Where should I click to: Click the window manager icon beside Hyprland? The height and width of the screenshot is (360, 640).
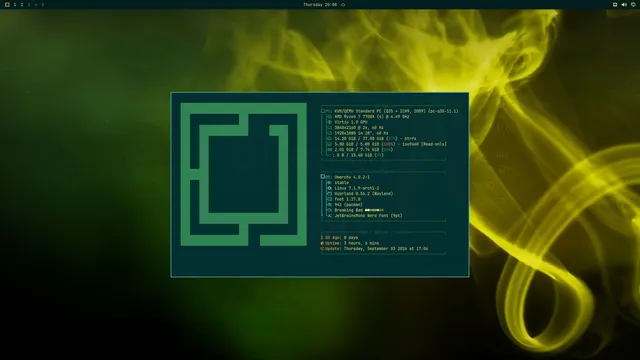click(x=330, y=193)
